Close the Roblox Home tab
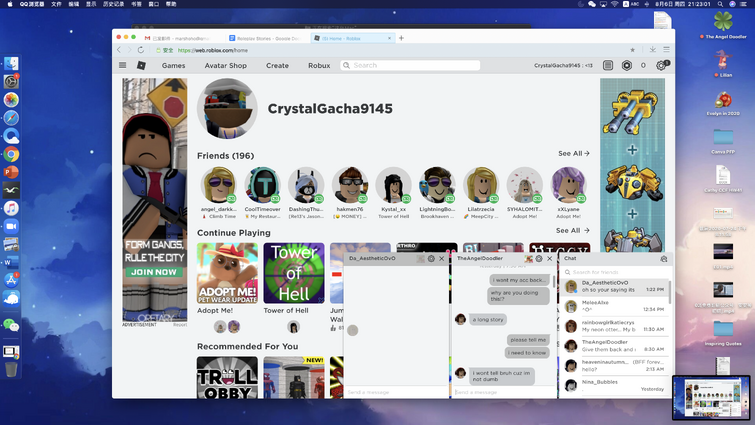The height and width of the screenshot is (425, 755). [x=390, y=38]
